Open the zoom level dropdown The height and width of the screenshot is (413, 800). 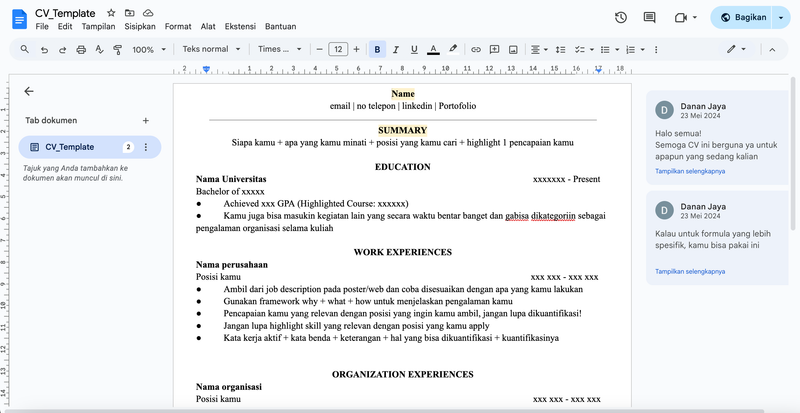point(149,50)
